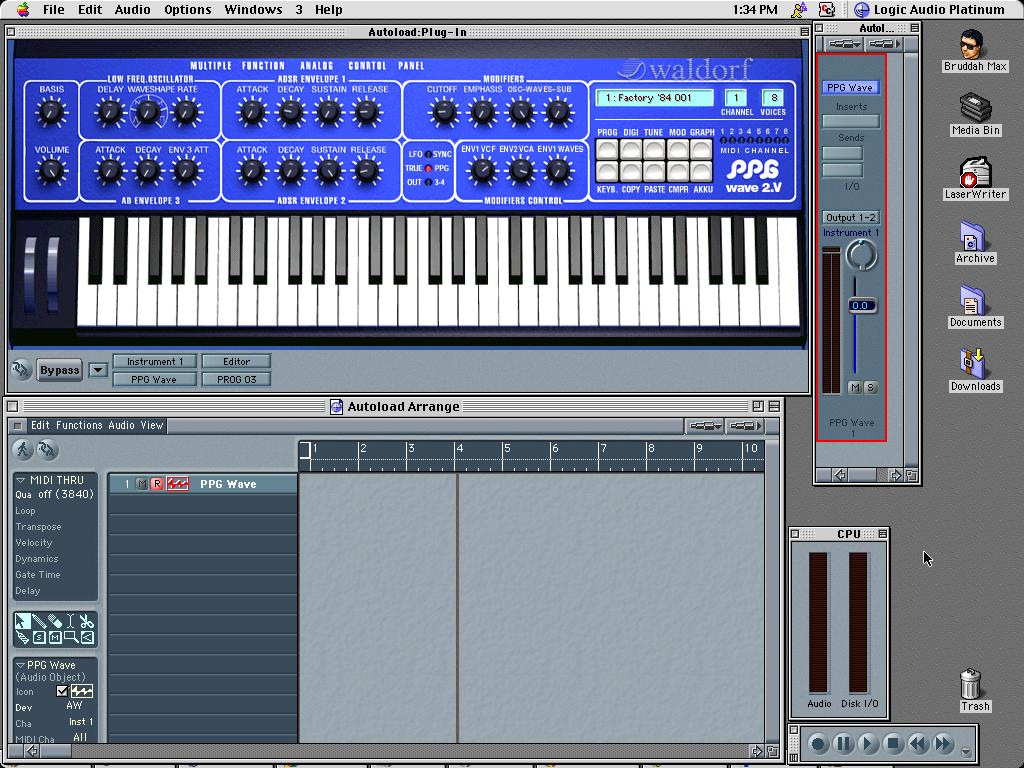Toggle the Bypass button in Plug-In window

click(59, 370)
